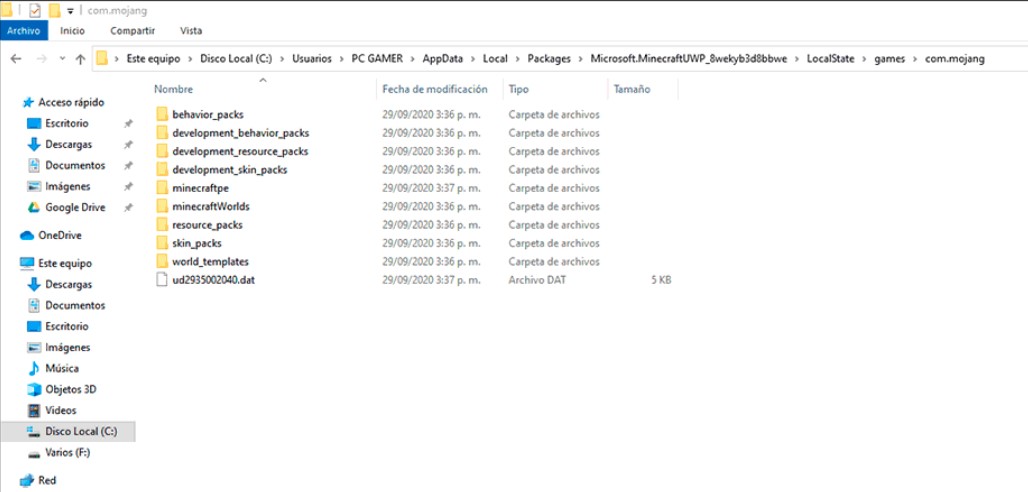Viewport: 1028px width, 492px height.
Task: Expand chevron after LocalState breadcrumb
Action: [864, 58]
